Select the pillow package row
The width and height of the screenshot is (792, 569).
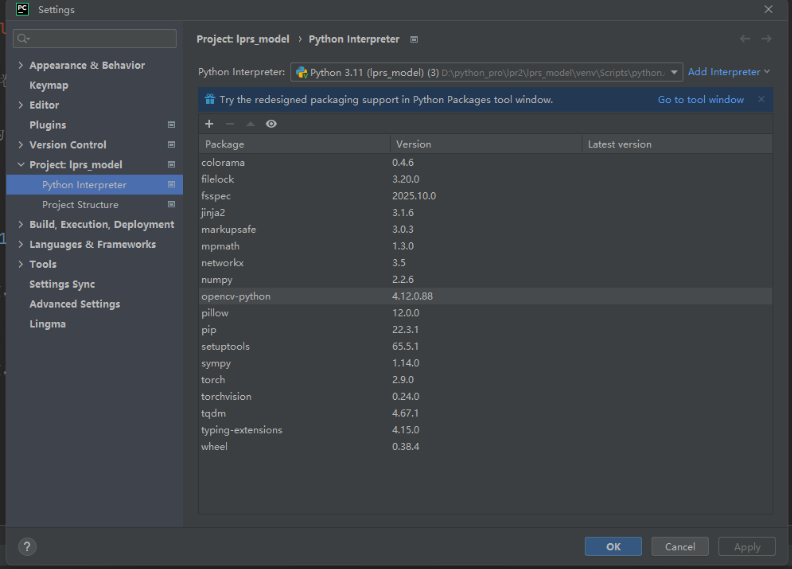click(x=485, y=313)
